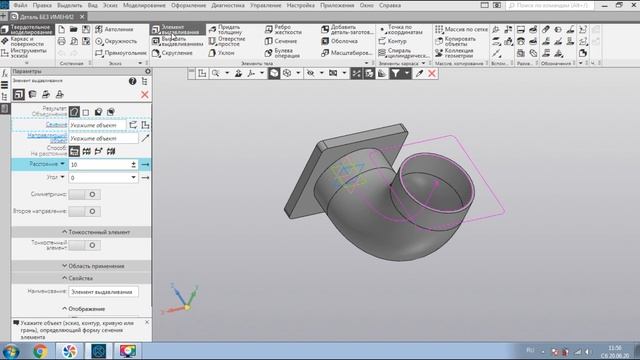Select Копировать объекты tool
The width and height of the screenshot is (640, 360).
coord(456,41)
